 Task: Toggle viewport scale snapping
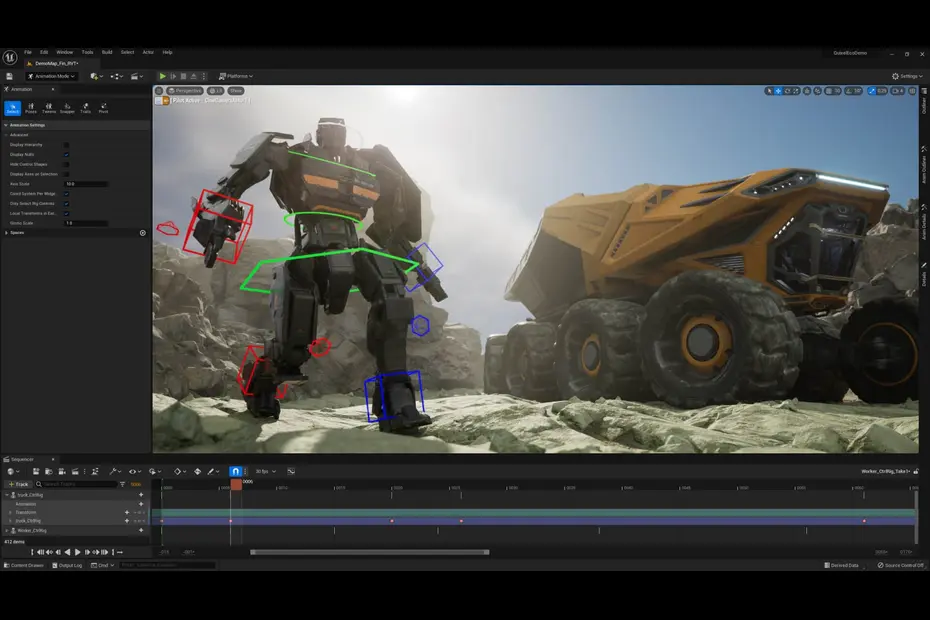click(x=871, y=91)
